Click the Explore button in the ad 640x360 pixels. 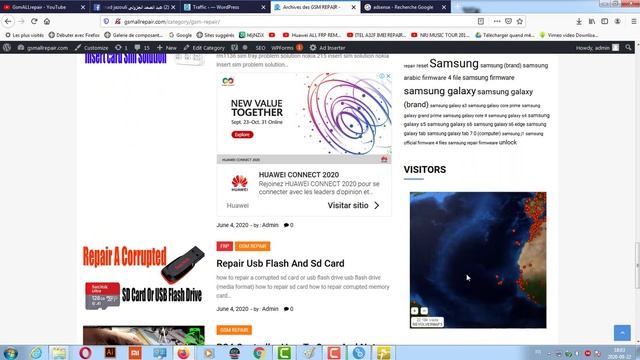242,135
